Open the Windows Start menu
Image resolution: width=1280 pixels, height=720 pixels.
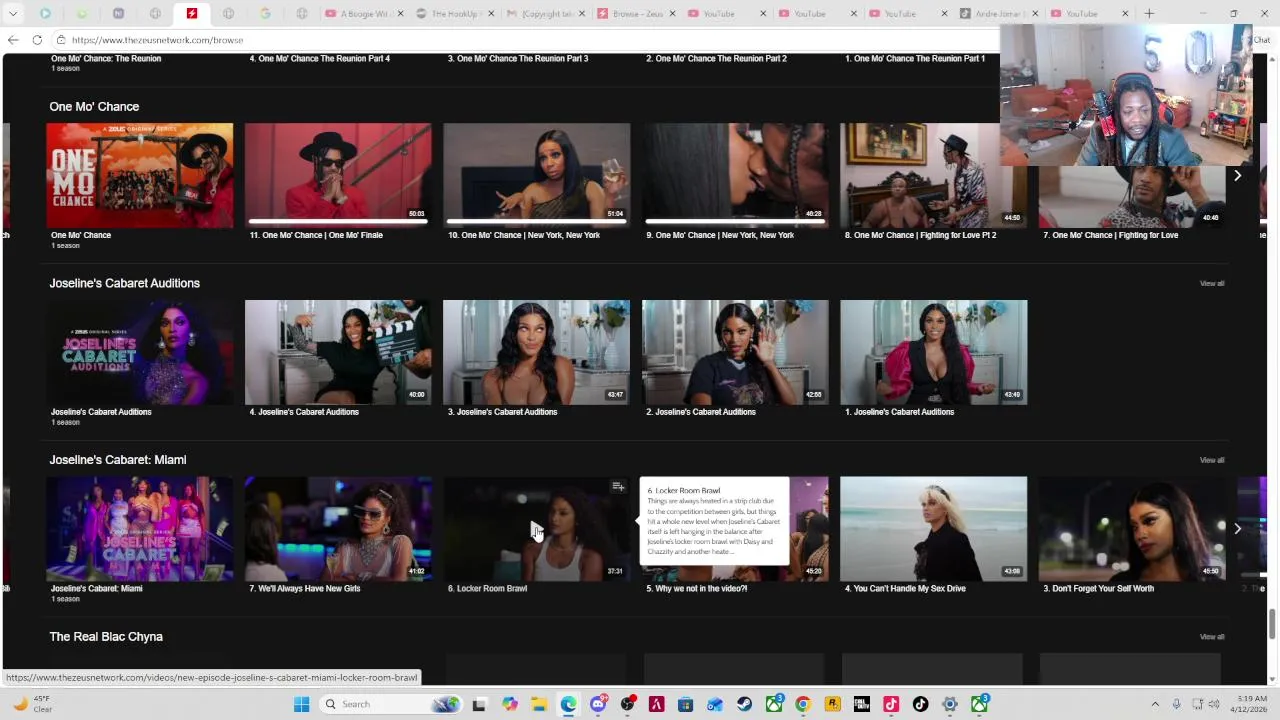coord(301,704)
